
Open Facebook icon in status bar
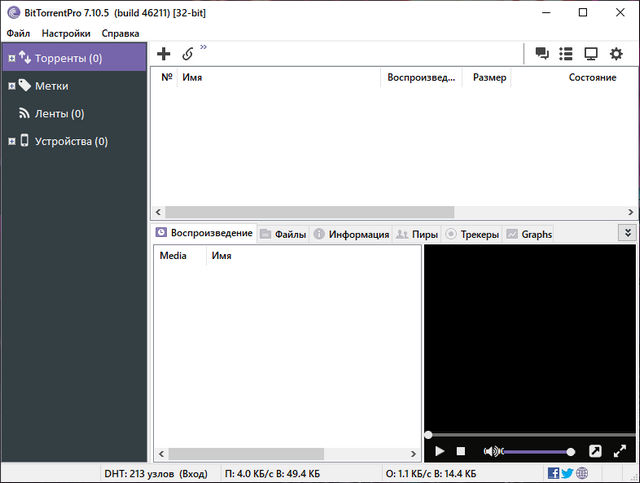[x=553, y=473]
